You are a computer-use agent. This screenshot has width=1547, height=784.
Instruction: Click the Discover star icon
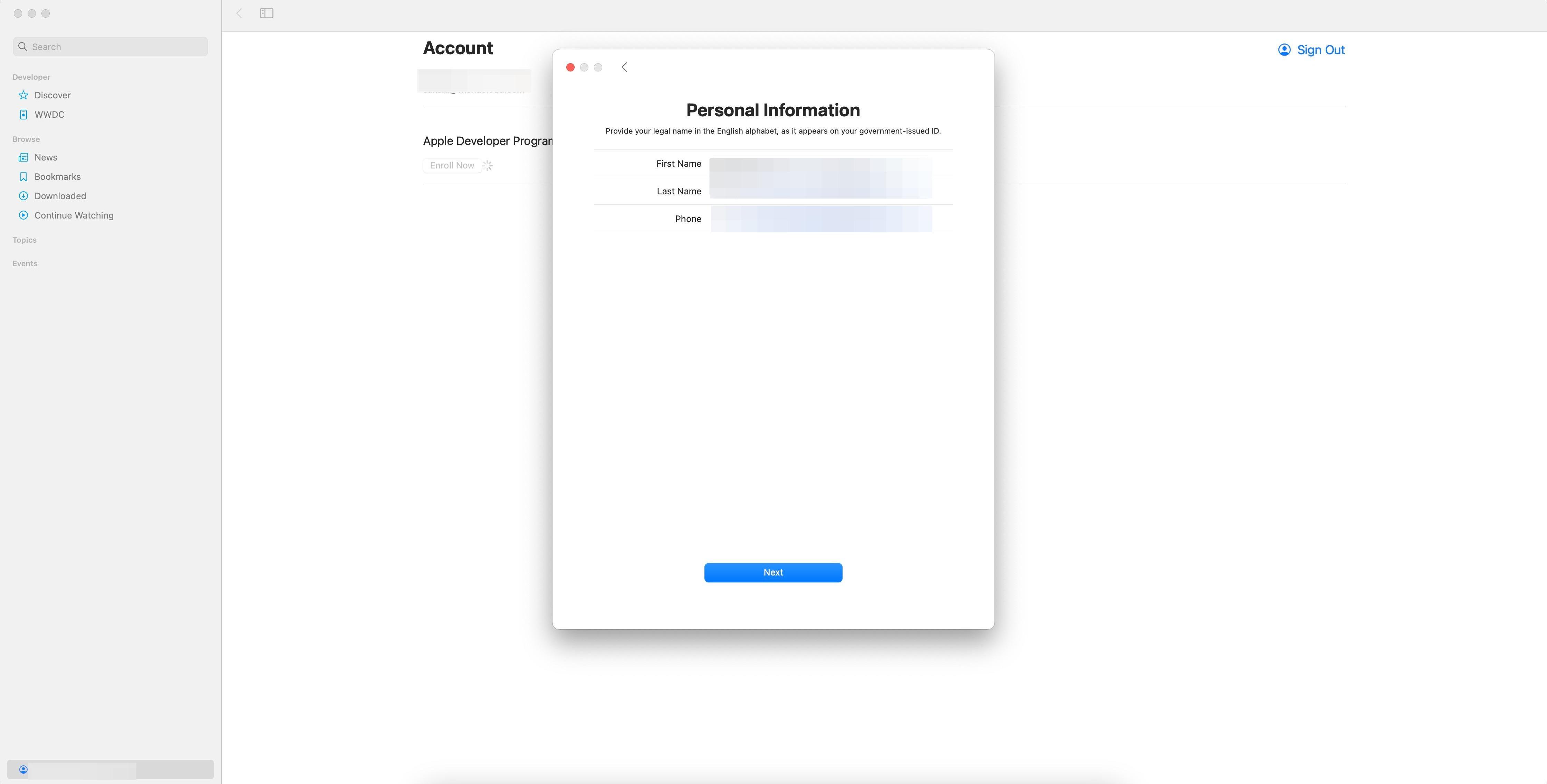(x=23, y=95)
